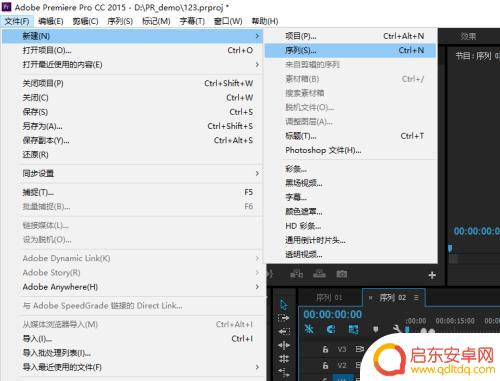The width and height of the screenshot is (500, 381).
Task: Open the 效果 panel tab
Action: (x=468, y=36)
